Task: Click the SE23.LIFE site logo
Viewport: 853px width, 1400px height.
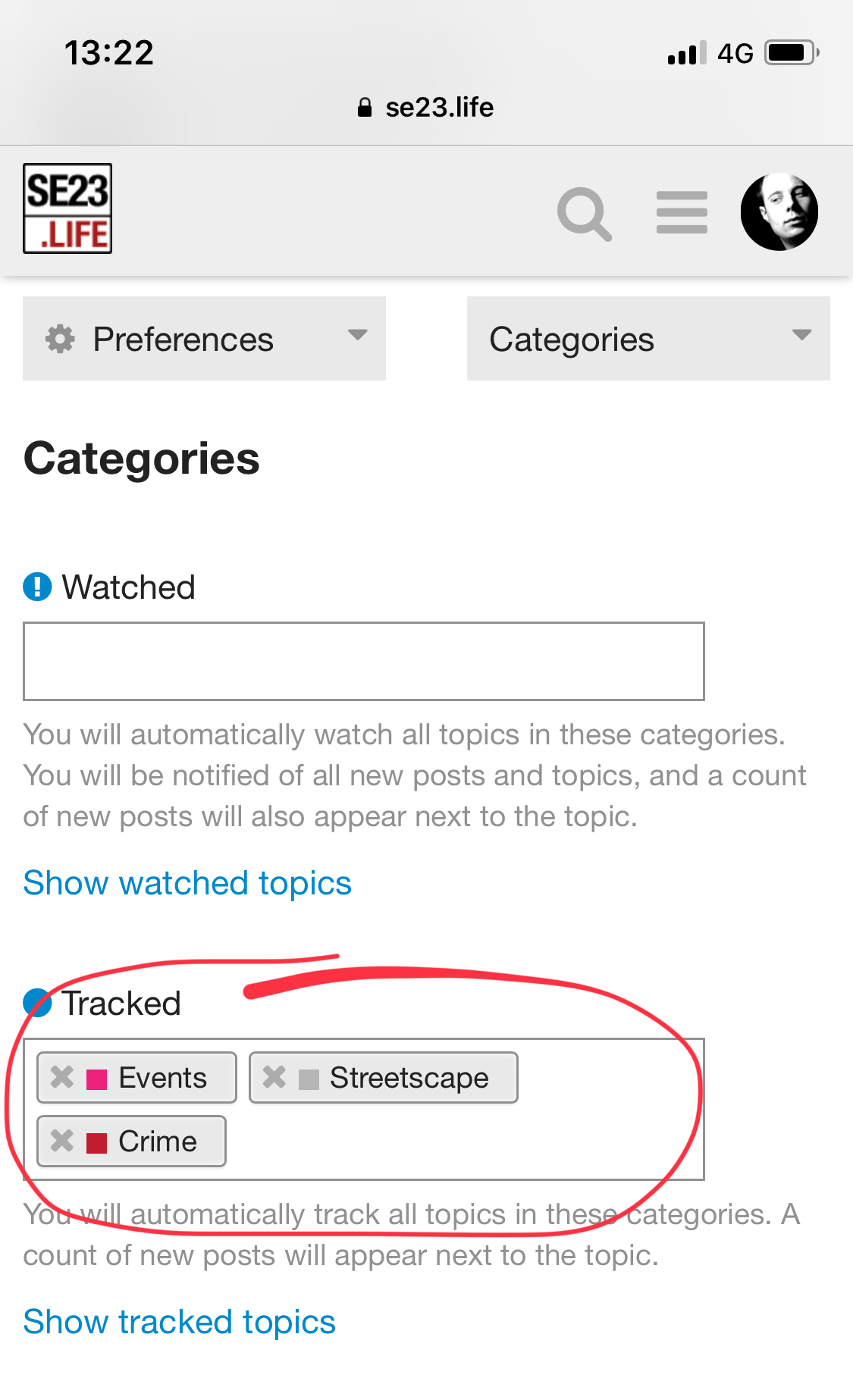Action: point(67,208)
